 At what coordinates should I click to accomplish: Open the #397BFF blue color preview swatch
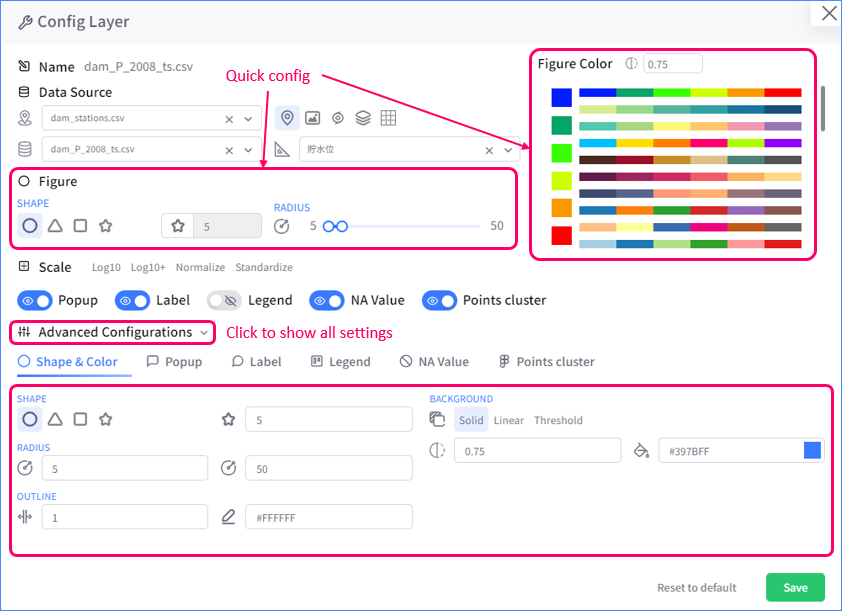pyautogui.click(x=812, y=450)
